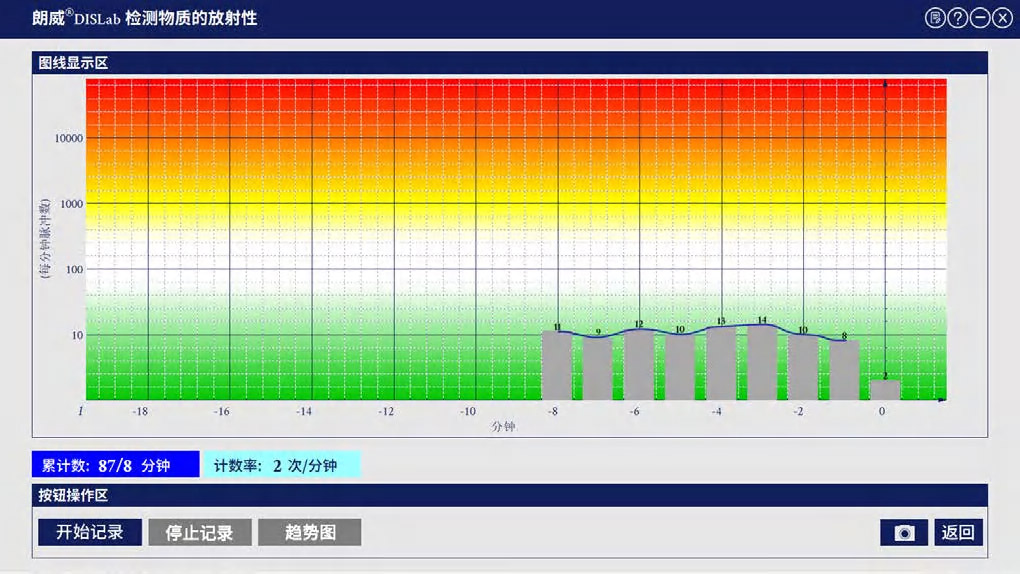Screen dimensions: 1020x574
Task: Open the 趋势图 trend chart
Action: tap(309, 532)
